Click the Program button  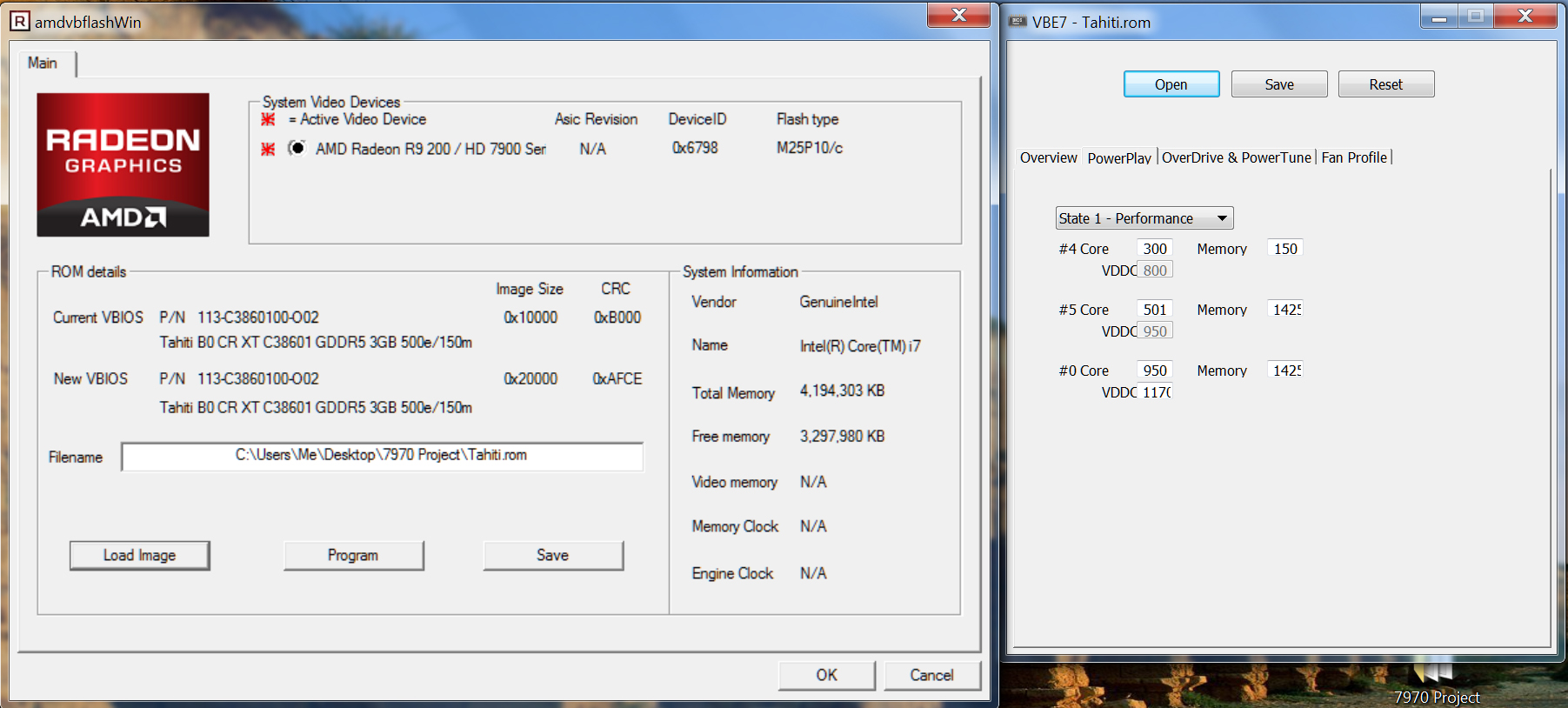tap(353, 555)
